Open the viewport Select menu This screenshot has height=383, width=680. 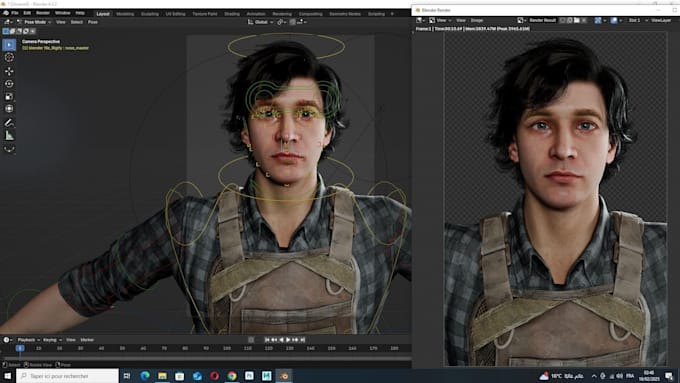77,22
